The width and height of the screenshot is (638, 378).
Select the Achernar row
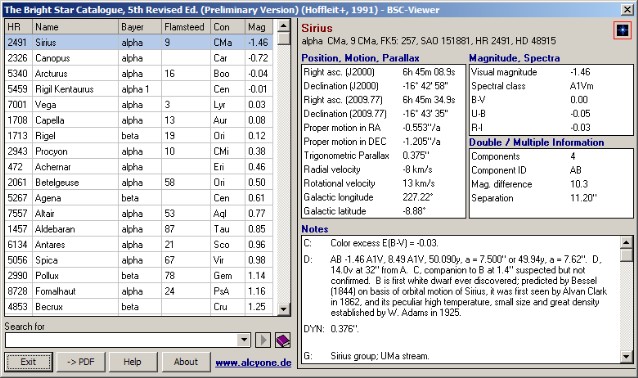139,167
